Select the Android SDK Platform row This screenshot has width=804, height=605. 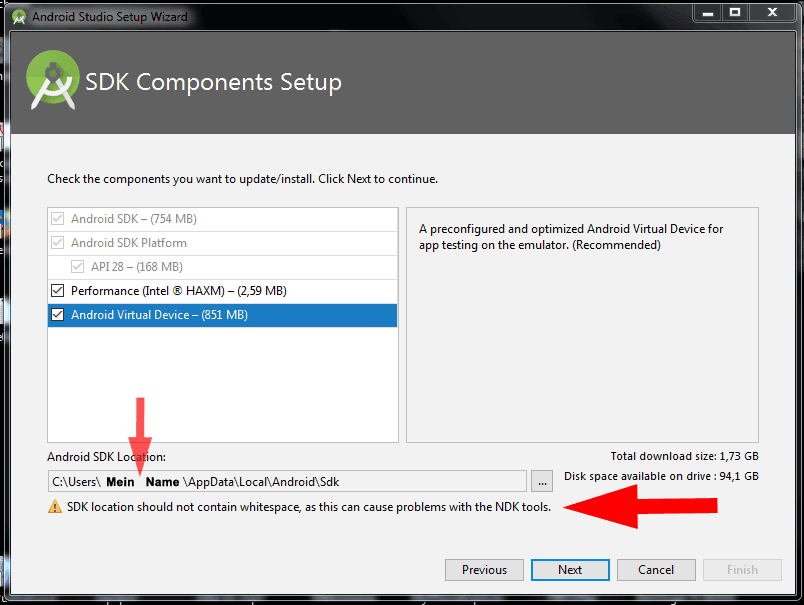223,243
